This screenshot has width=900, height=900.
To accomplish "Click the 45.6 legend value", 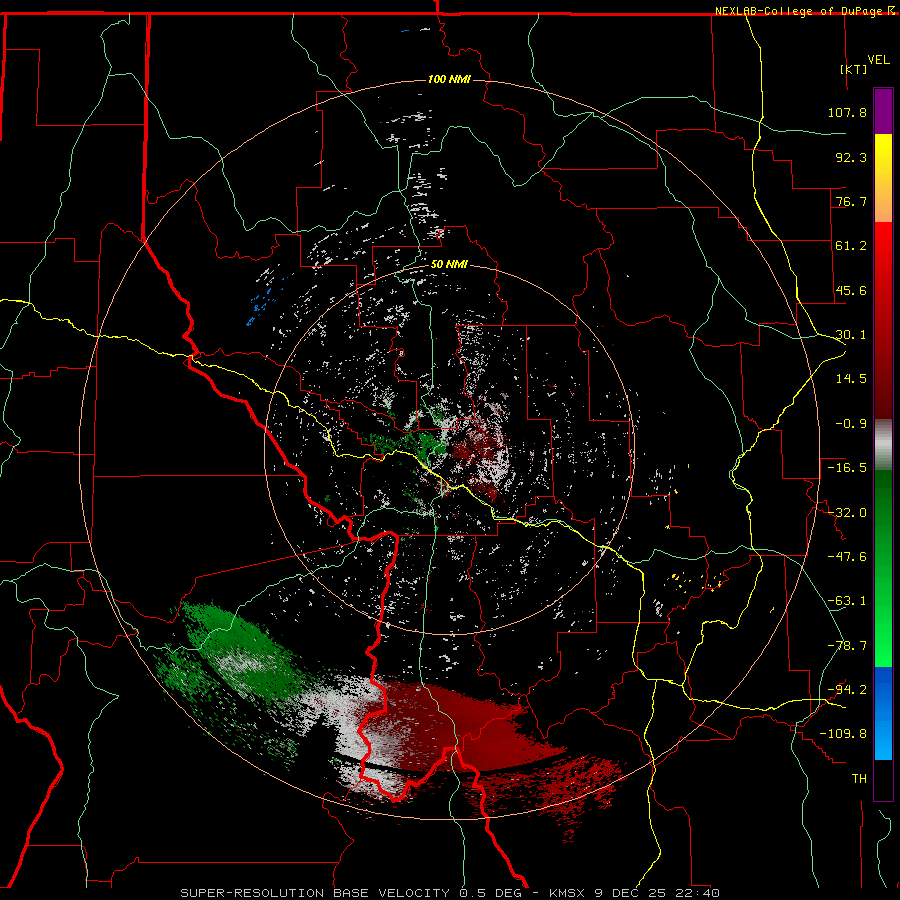I will (x=851, y=290).
